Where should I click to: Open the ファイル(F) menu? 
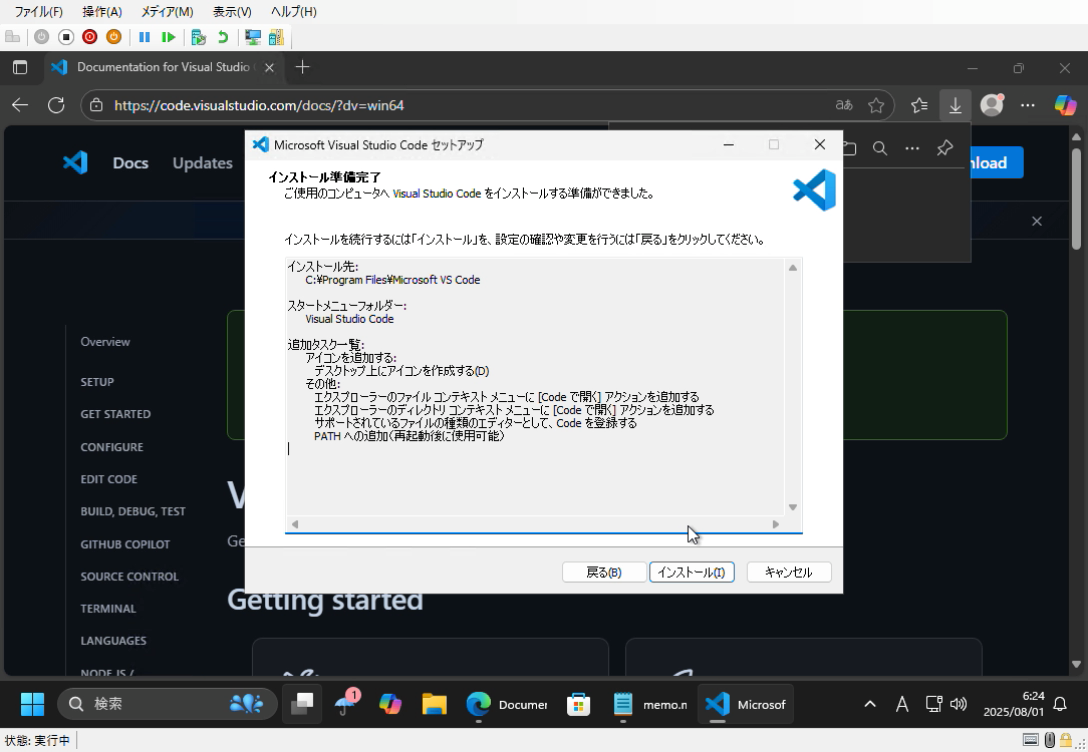(x=38, y=12)
